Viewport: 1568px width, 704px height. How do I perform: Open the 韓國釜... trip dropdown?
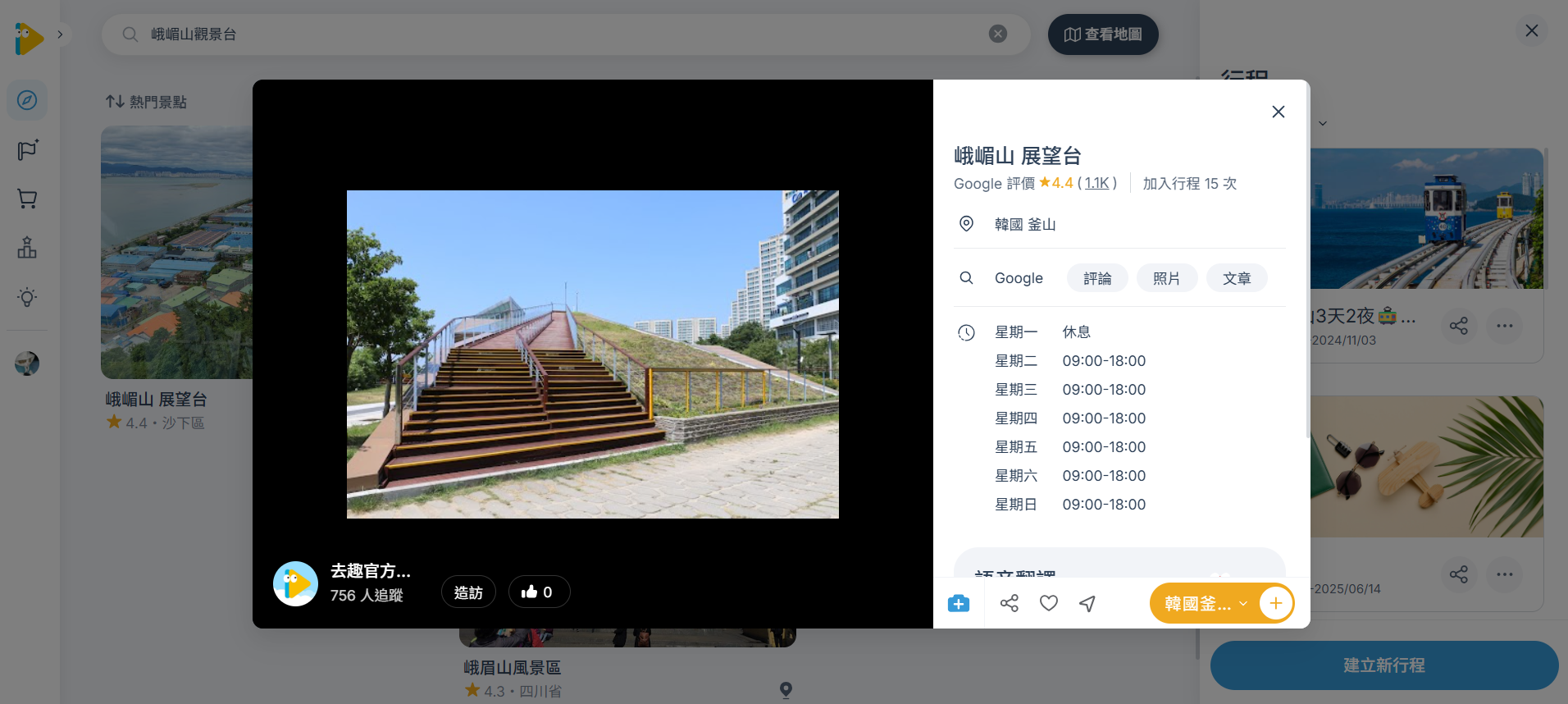point(1205,604)
